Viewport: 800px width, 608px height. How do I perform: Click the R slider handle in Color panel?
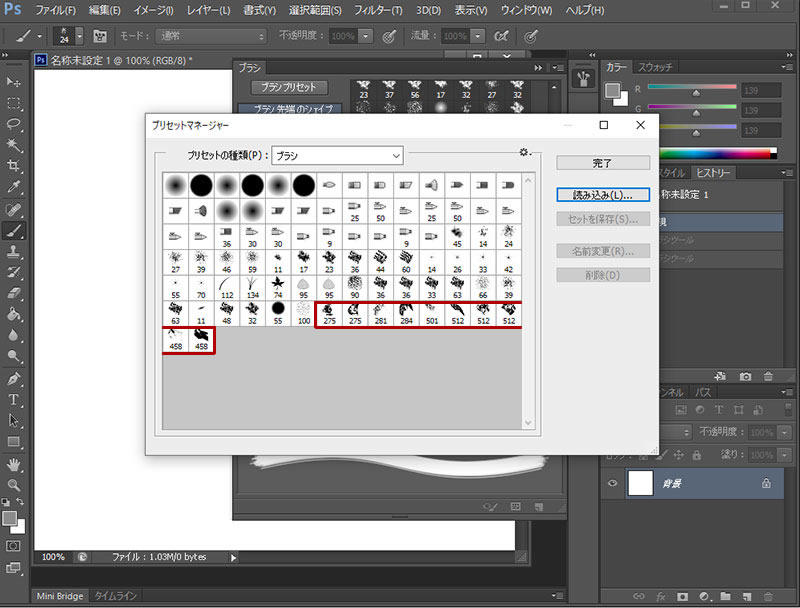coord(696,93)
